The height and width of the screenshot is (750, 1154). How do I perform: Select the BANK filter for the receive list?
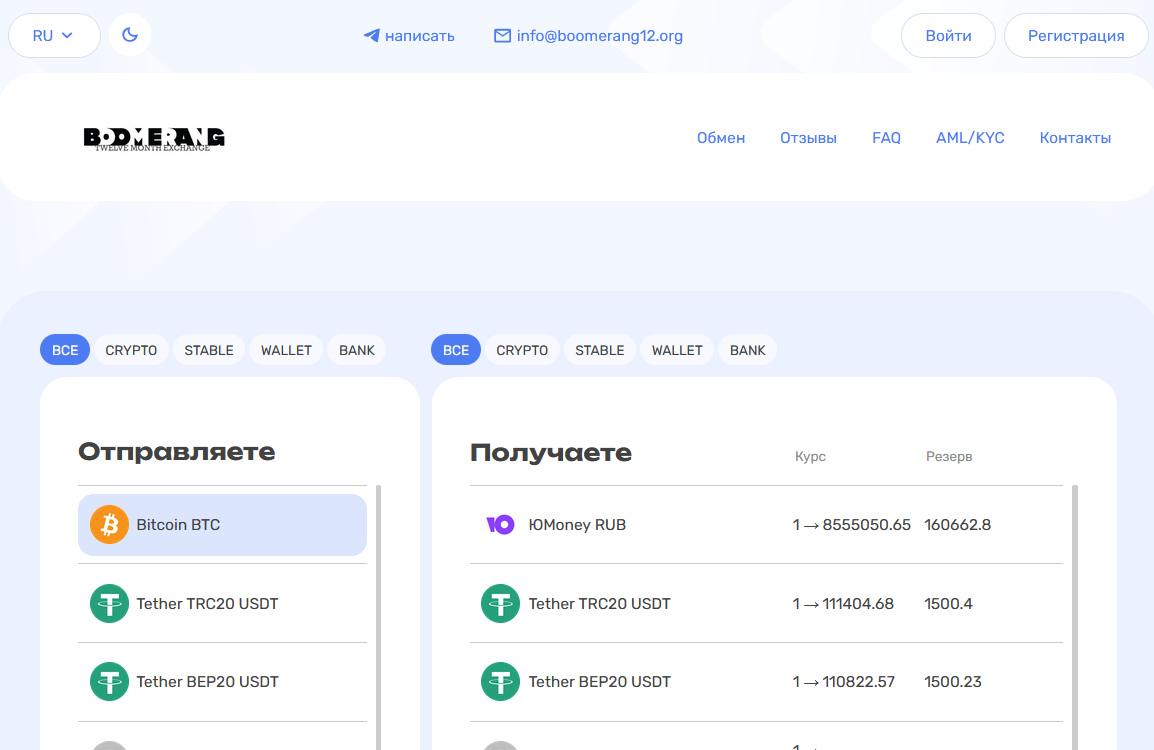pyautogui.click(x=747, y=350)
